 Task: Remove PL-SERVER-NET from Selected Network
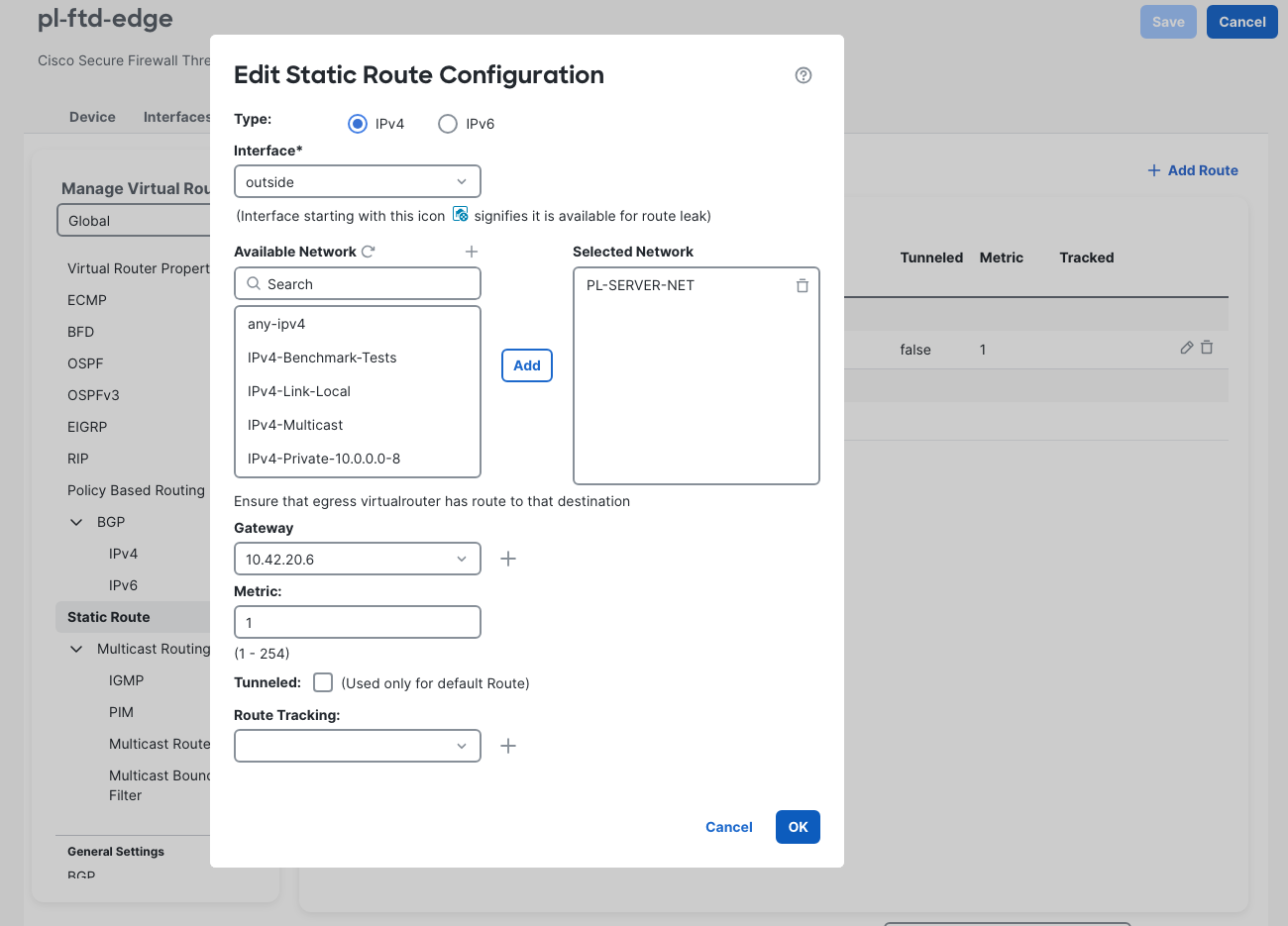pyautogui.click(x=803, y=285)
